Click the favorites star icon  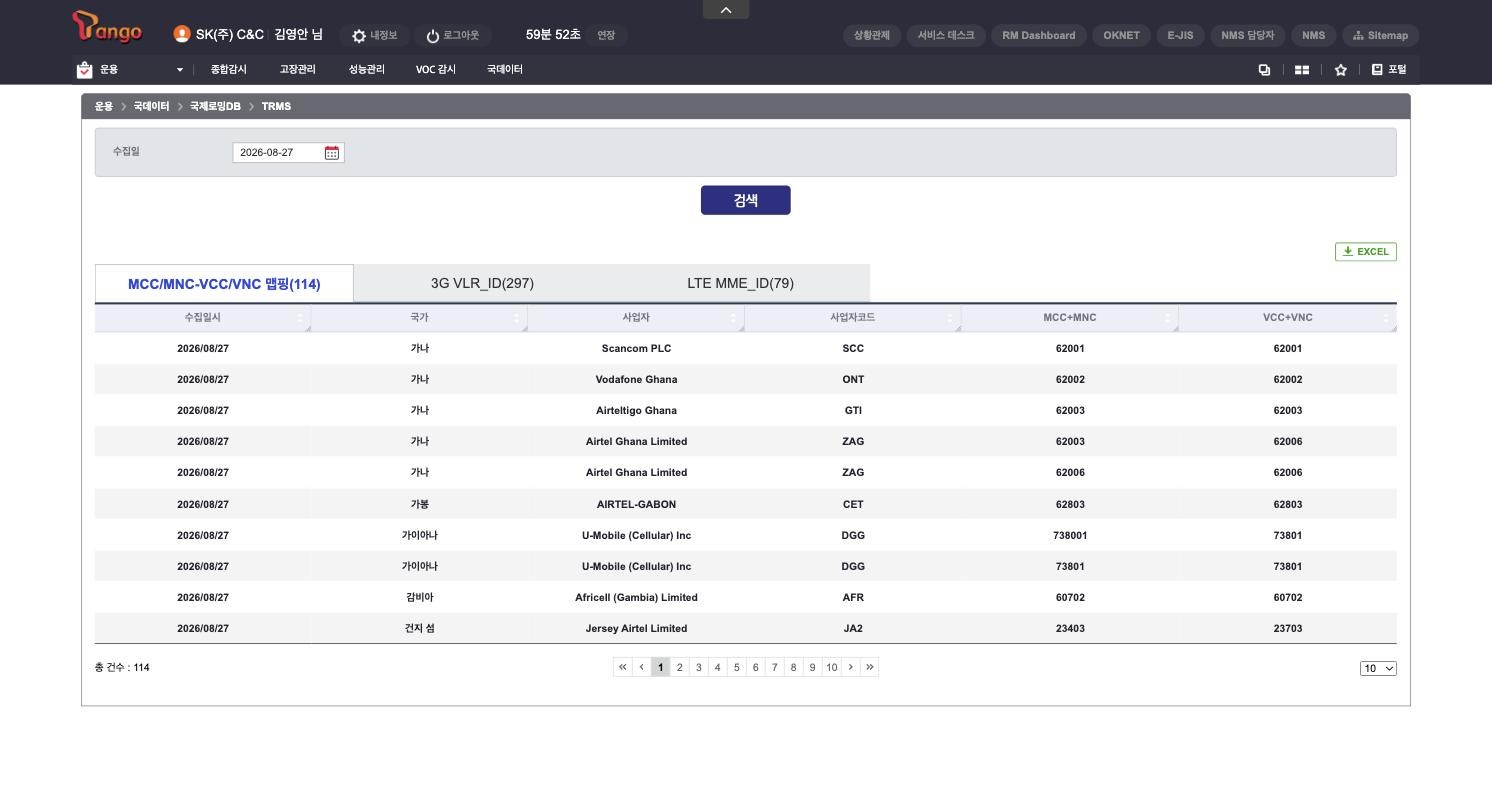click(x=1340, y=70)
